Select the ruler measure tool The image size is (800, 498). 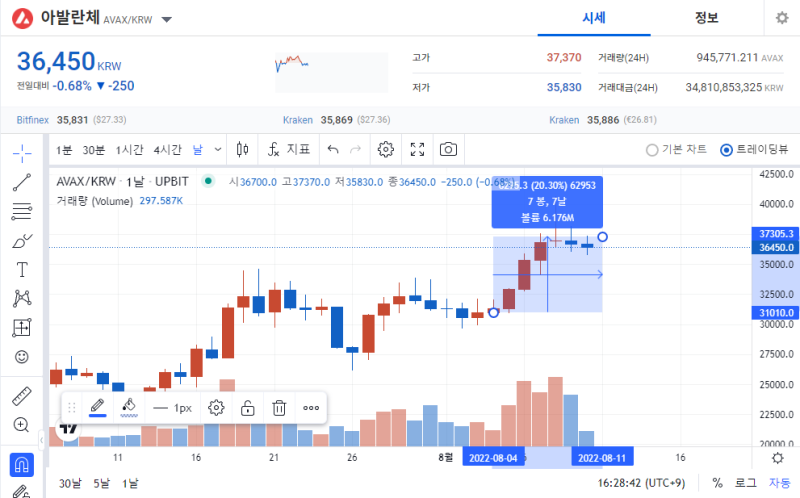[21, 396]
